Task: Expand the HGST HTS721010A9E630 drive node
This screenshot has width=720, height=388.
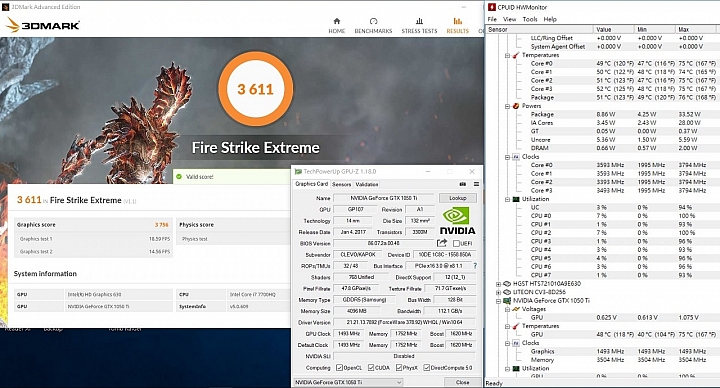Action: pyautogui.click(x=499, y=284)
